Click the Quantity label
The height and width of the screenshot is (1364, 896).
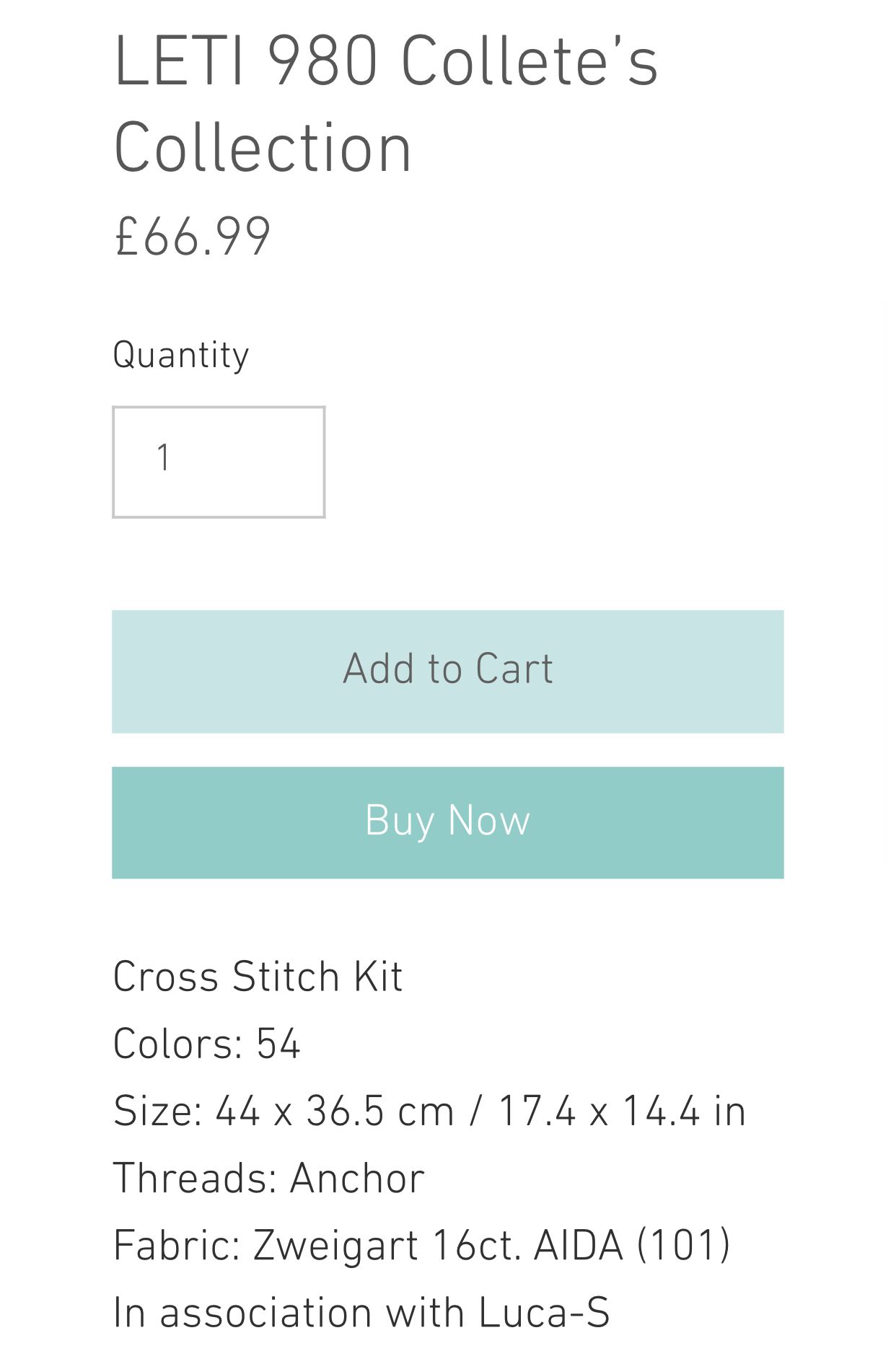click(x=180, y=356)
